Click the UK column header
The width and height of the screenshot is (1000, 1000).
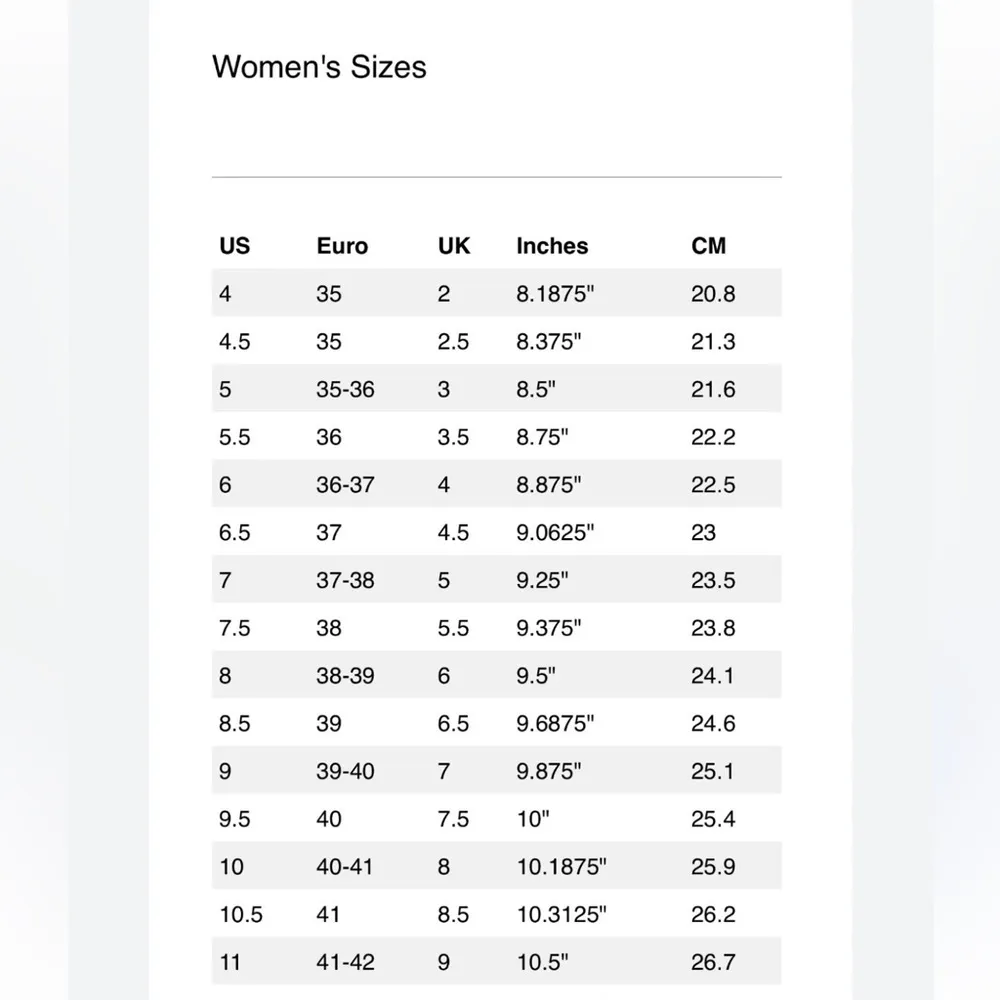454,246
